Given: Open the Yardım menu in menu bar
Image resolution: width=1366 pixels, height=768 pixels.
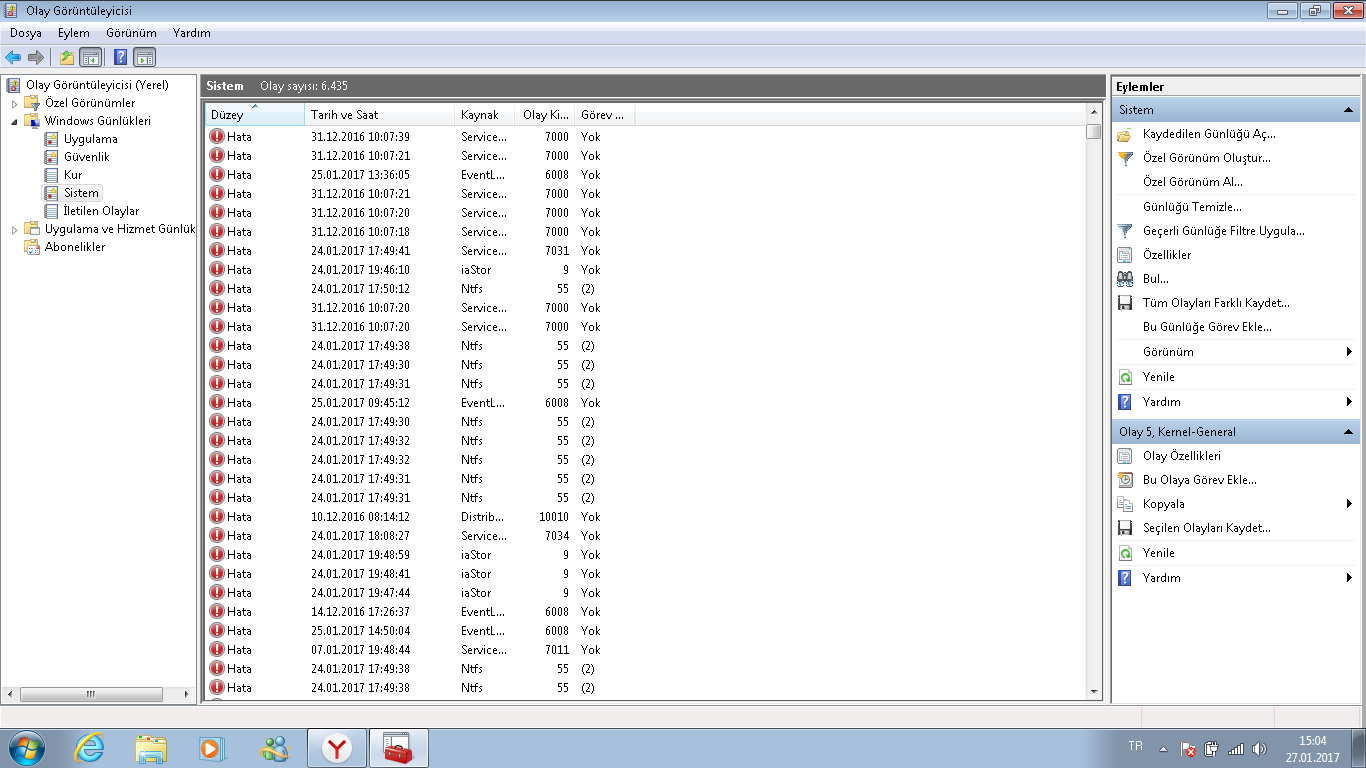Looking at the screenshot, I should (x=192, y=33).
